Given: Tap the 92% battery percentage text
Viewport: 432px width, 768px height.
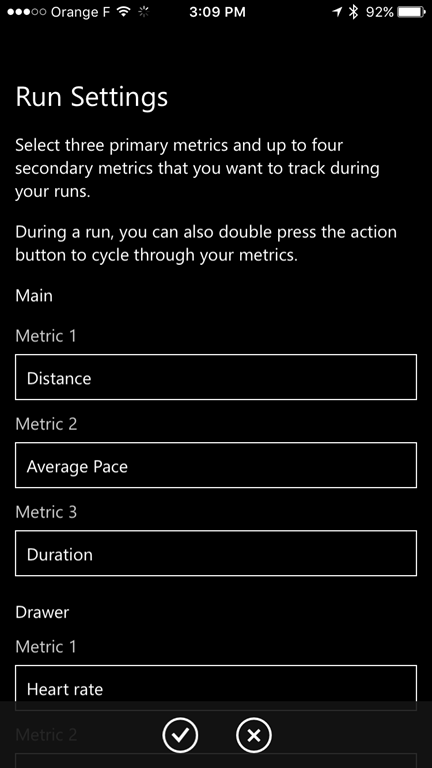Looking at the screenshot, I should pyautogui.click(x=379, y=12).
